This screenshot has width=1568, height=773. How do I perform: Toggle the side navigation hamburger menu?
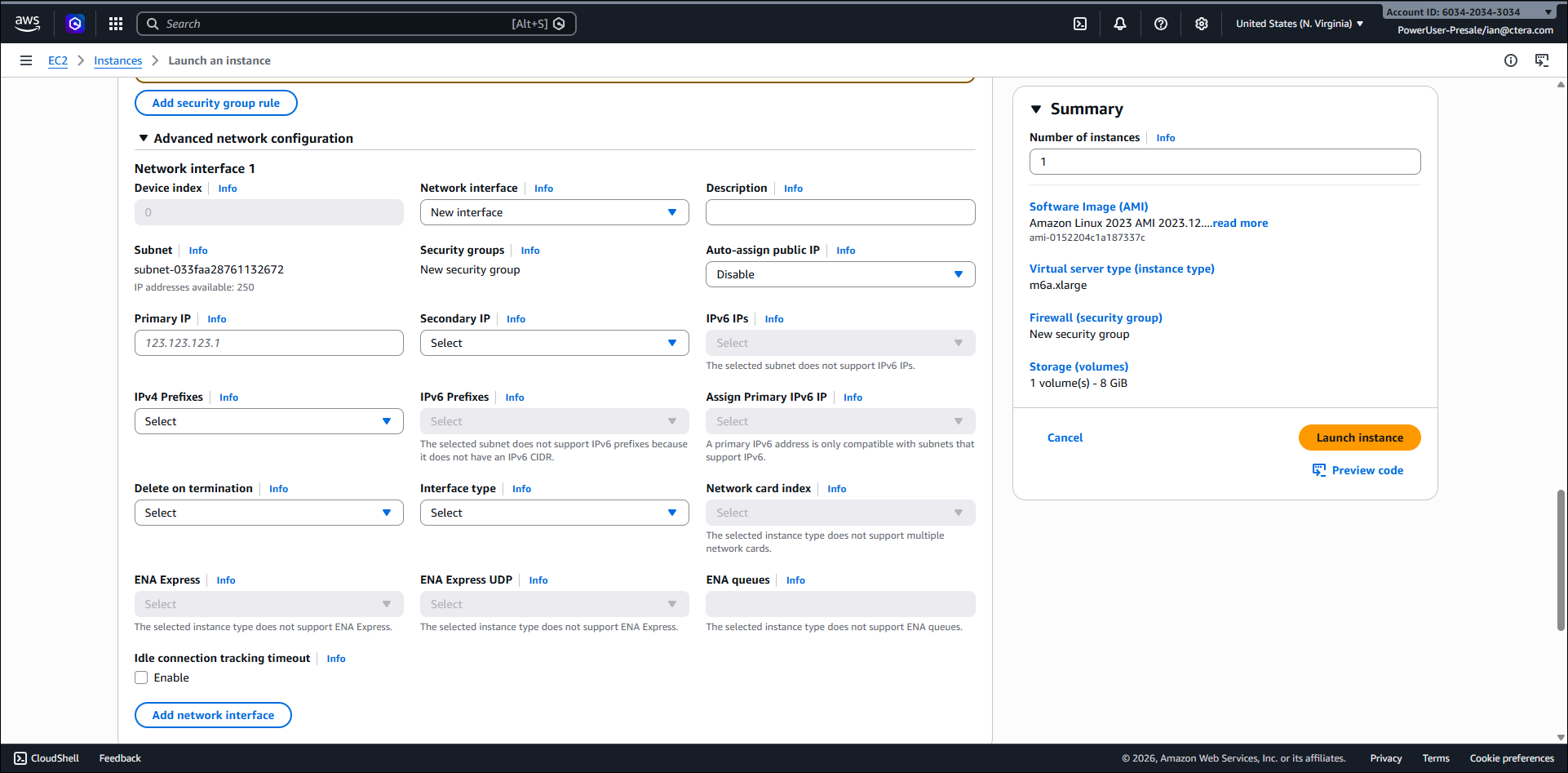pyautogui.click(x=26, y=60)
